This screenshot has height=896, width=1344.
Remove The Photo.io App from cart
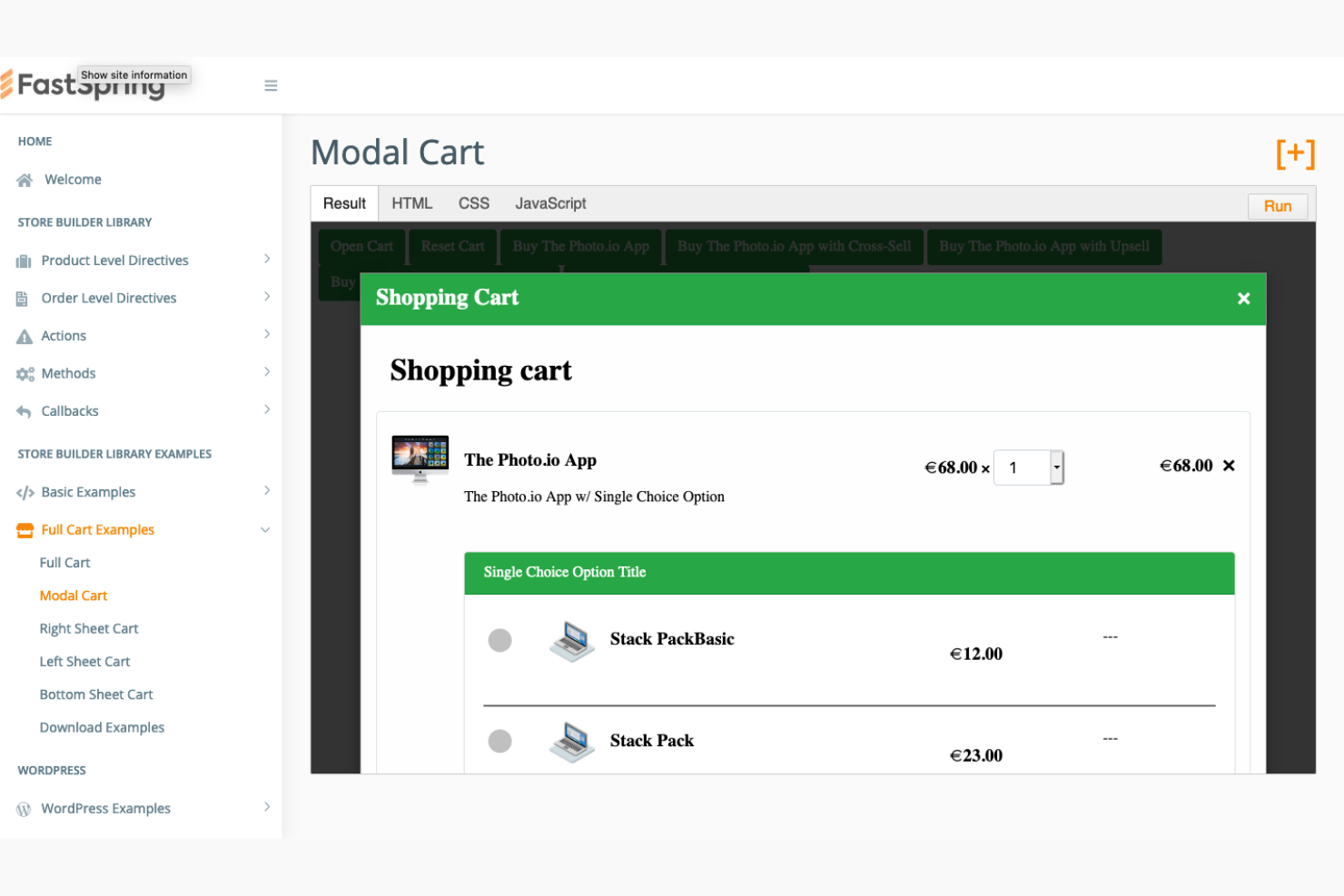pos(1229,466)
